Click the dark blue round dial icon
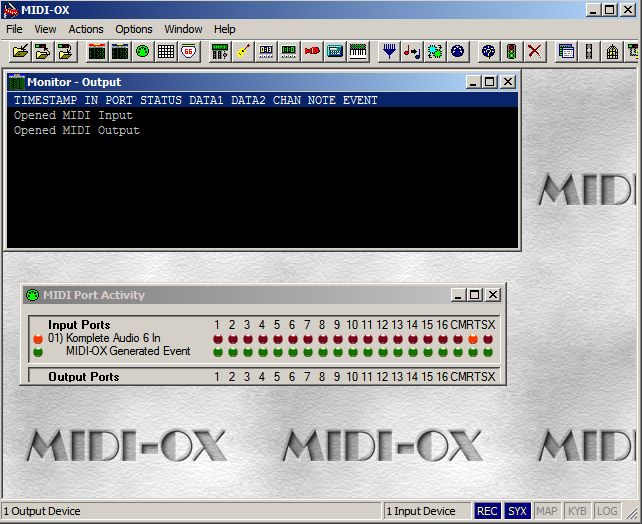Screen dimensions: 642x524 click(458, 52)
